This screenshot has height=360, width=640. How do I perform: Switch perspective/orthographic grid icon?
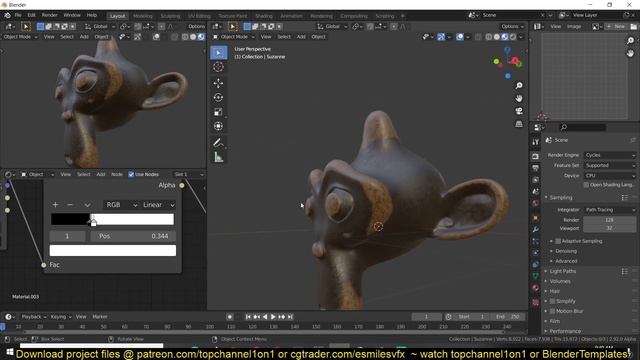point(519,124)
